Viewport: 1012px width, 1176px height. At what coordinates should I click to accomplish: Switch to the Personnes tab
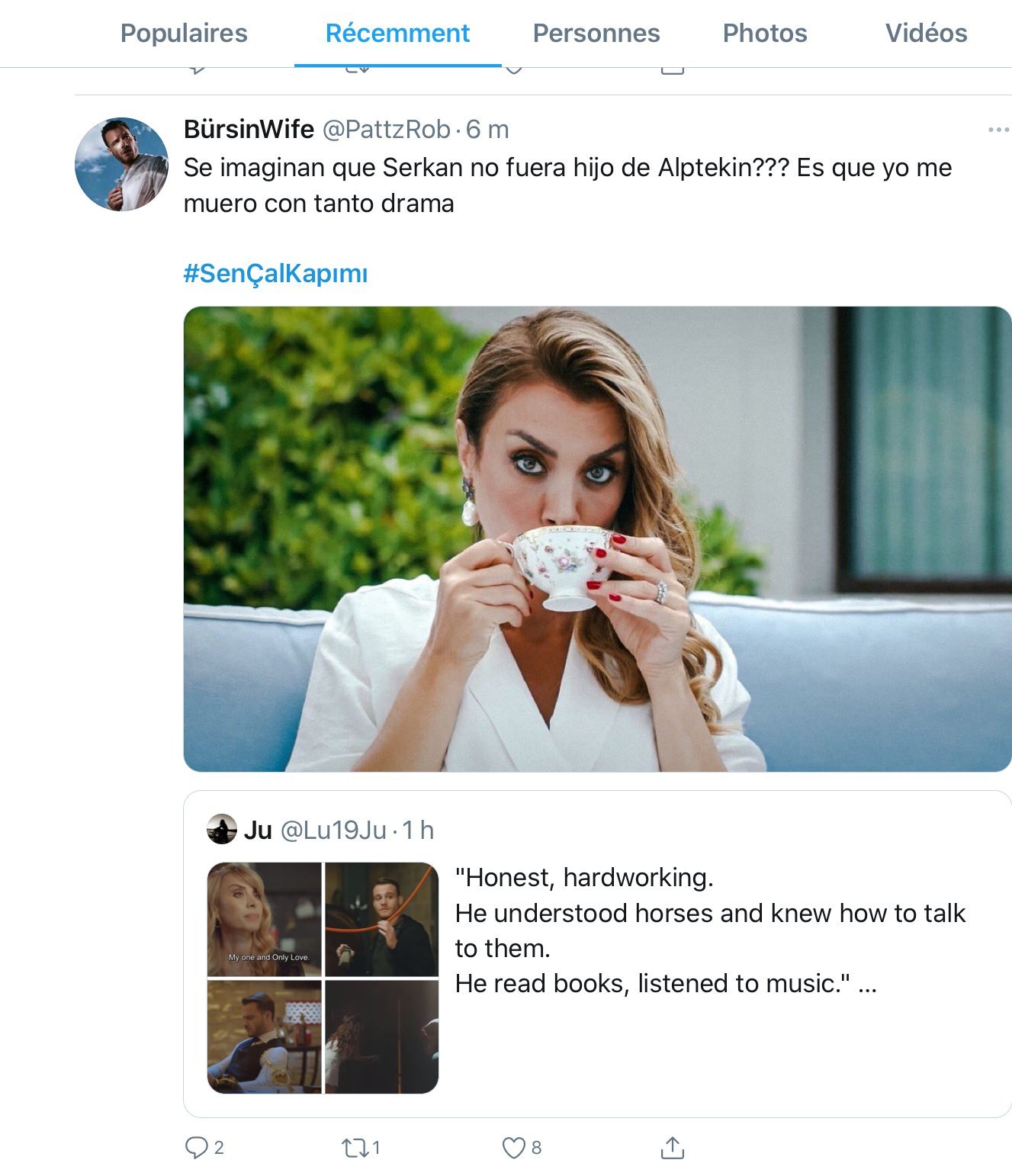click(x=596, y=33)
